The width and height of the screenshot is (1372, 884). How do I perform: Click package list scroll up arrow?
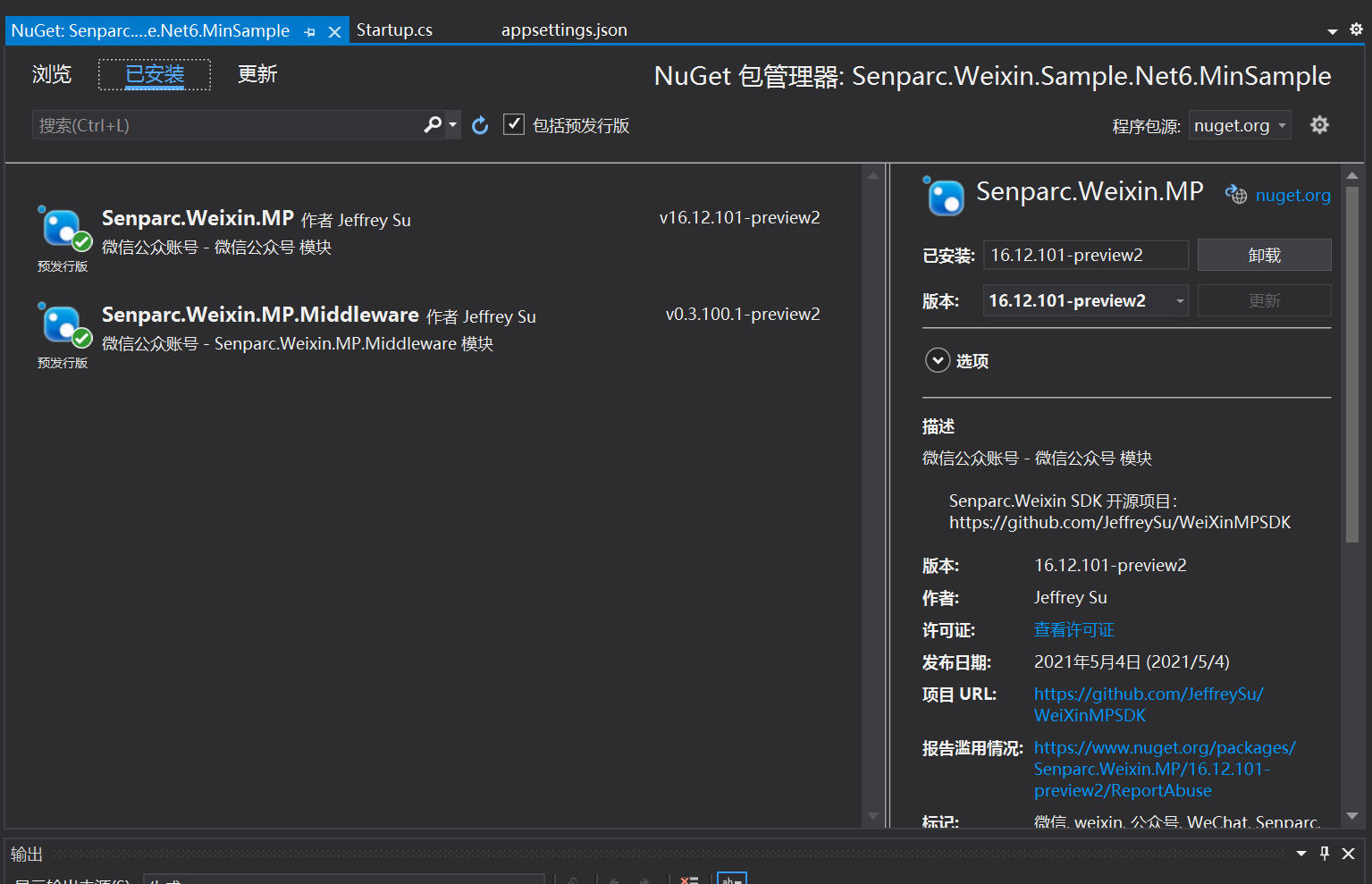(873, 175)
